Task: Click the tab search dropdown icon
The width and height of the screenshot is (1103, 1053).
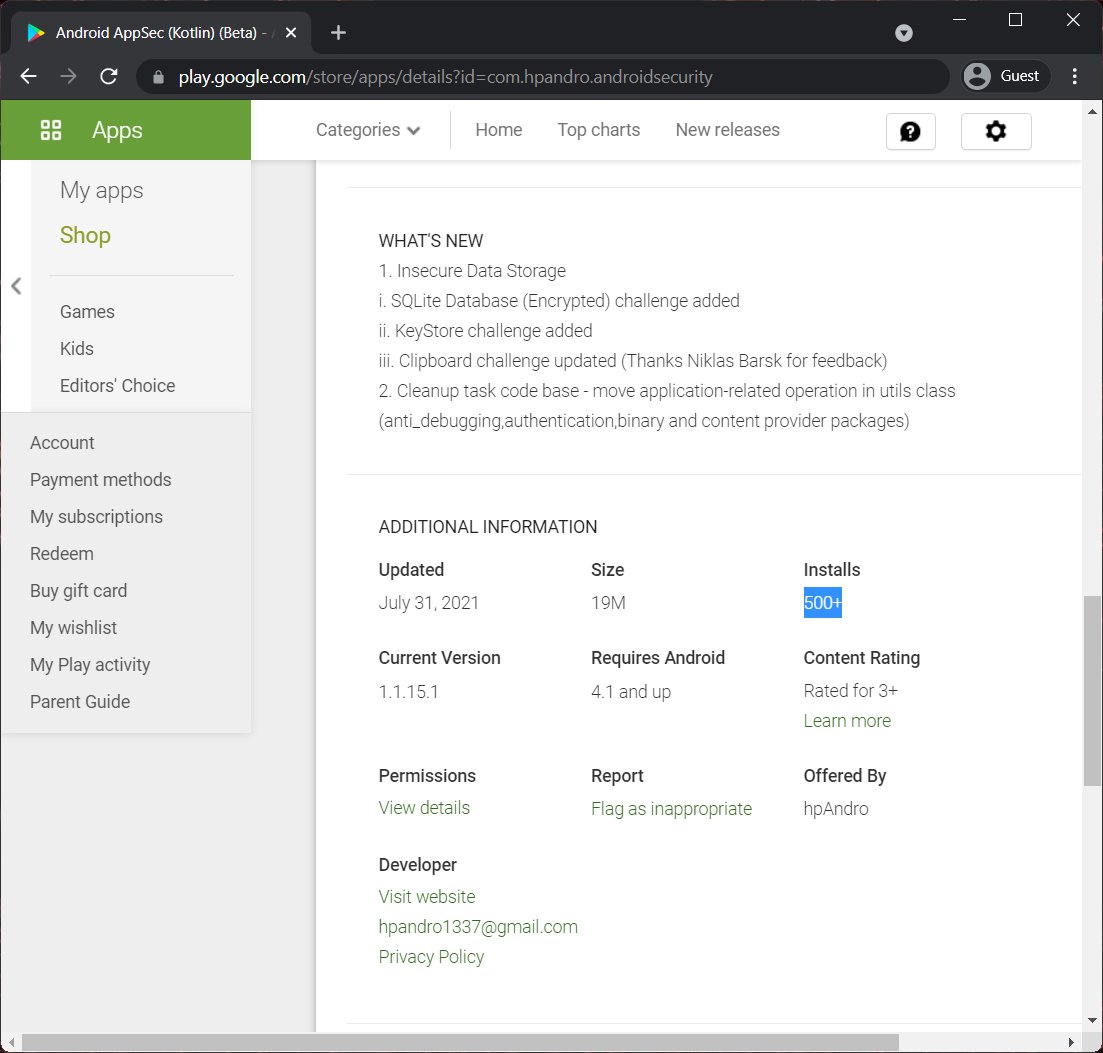Action: coord(904,32)
